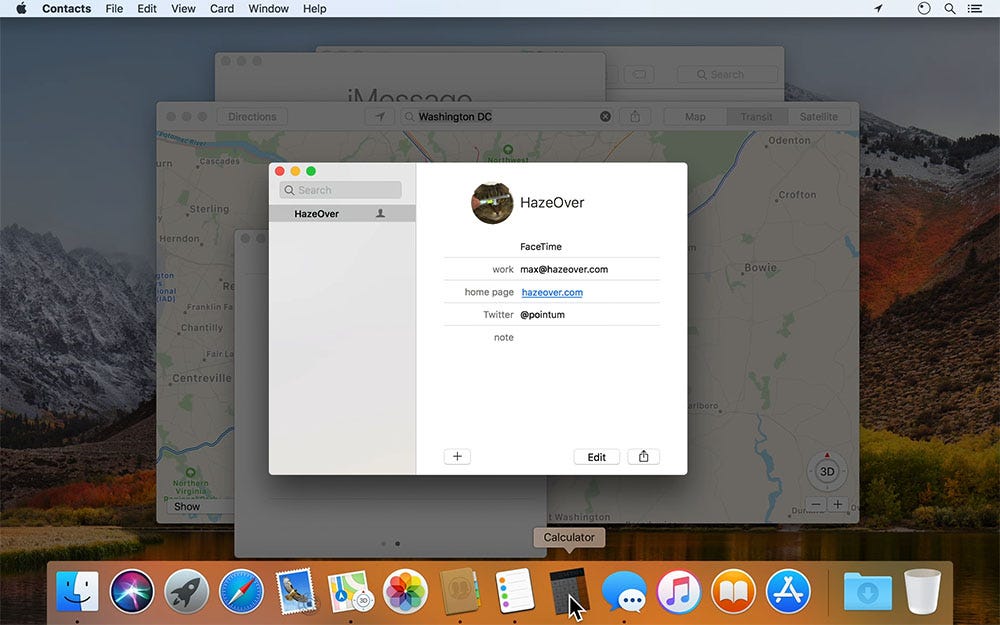Click Bowie label on the map
This screenshot has width=1000, height=625.
[760, 268]
